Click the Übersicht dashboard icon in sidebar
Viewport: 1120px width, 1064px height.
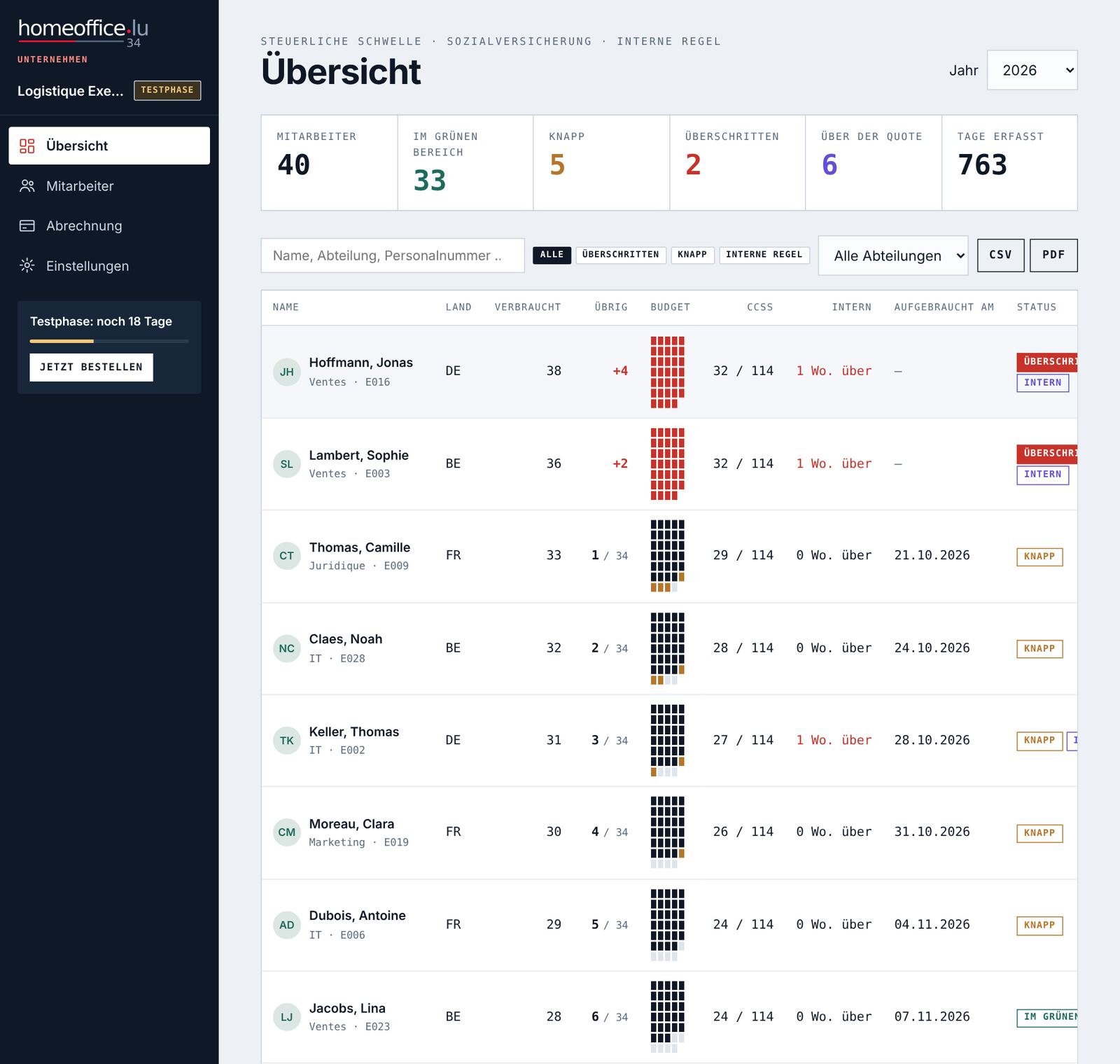pos(27,146)
